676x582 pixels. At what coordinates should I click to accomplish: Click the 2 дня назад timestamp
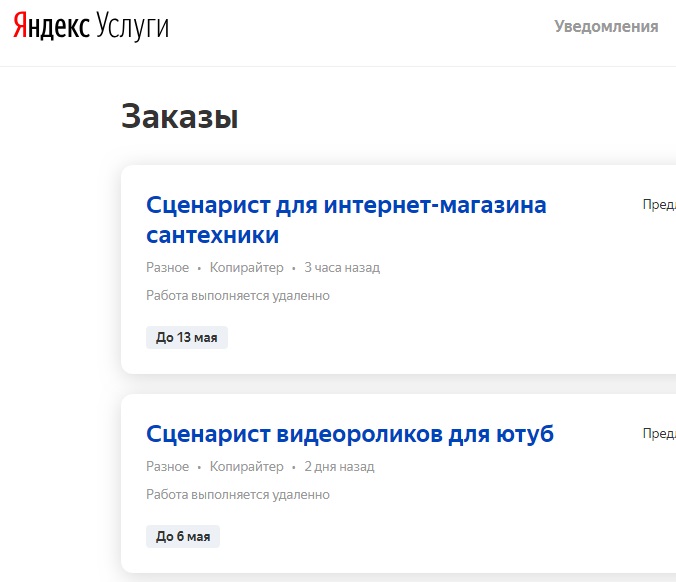[x=339, y=467]
